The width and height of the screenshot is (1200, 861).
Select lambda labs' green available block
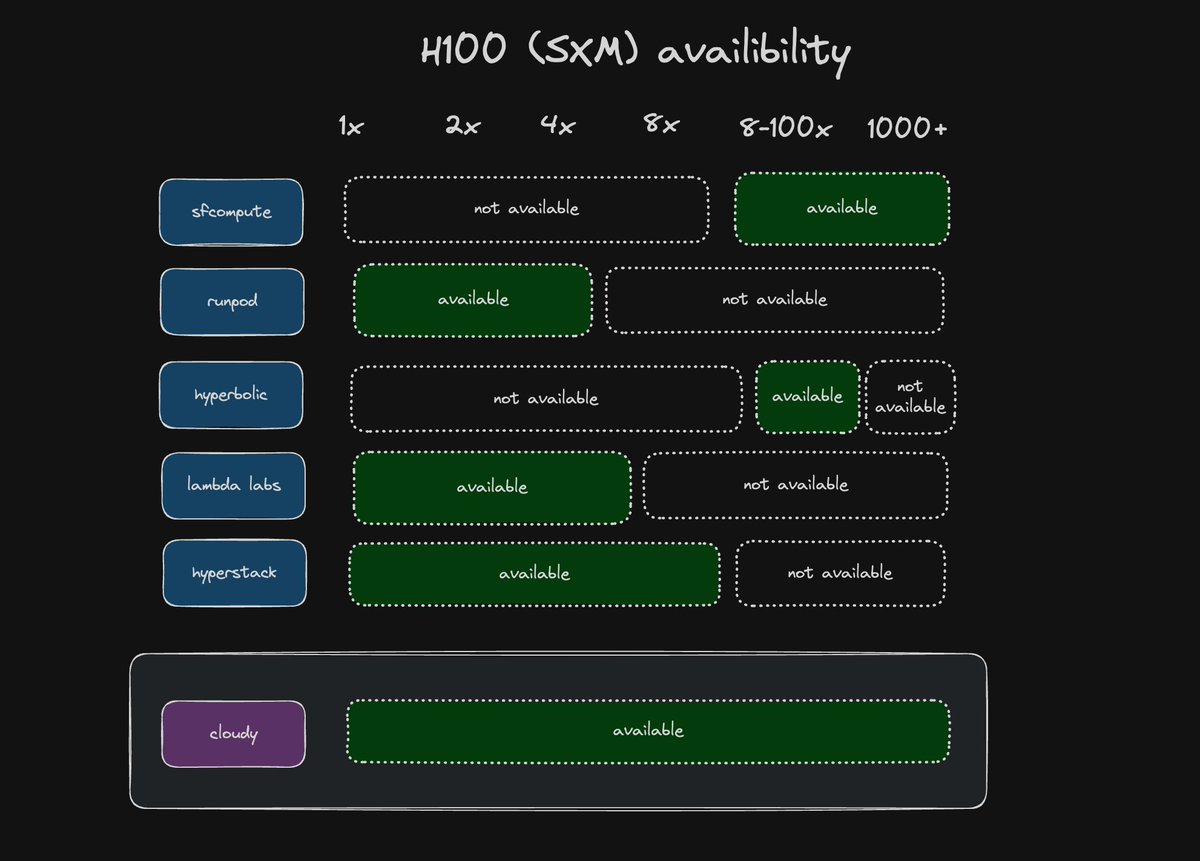click(492, 487)
